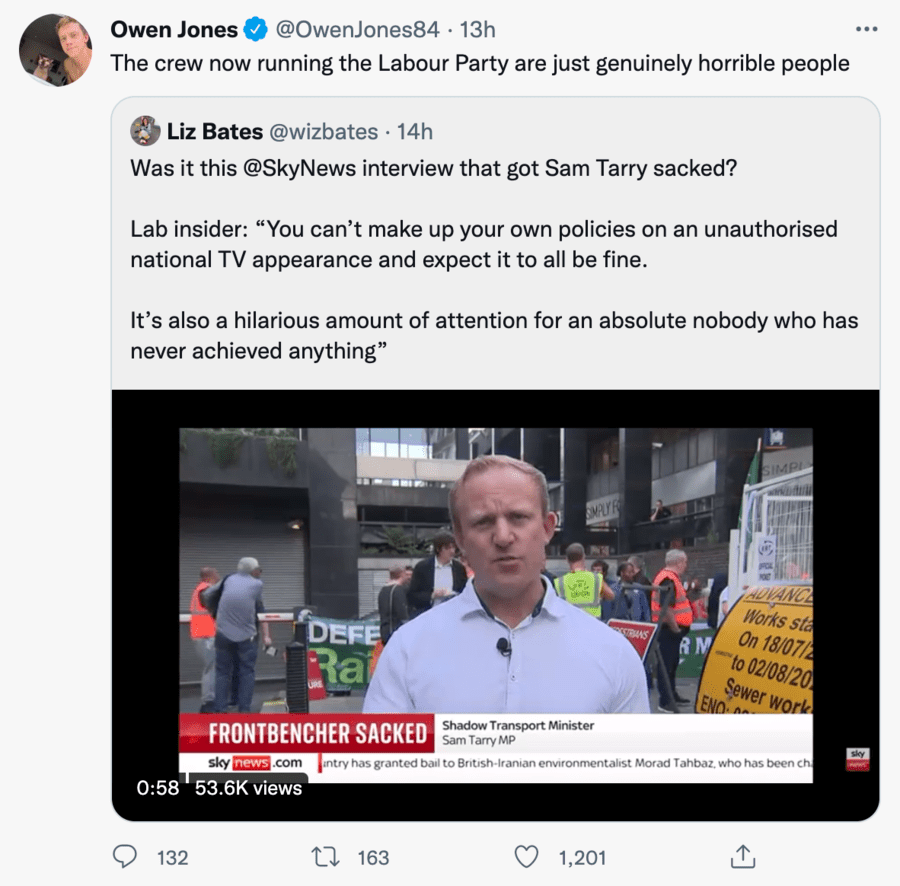Click the retweet arrows icon
The width and height of the screenshot is (900, 886).
coord(324,857)
